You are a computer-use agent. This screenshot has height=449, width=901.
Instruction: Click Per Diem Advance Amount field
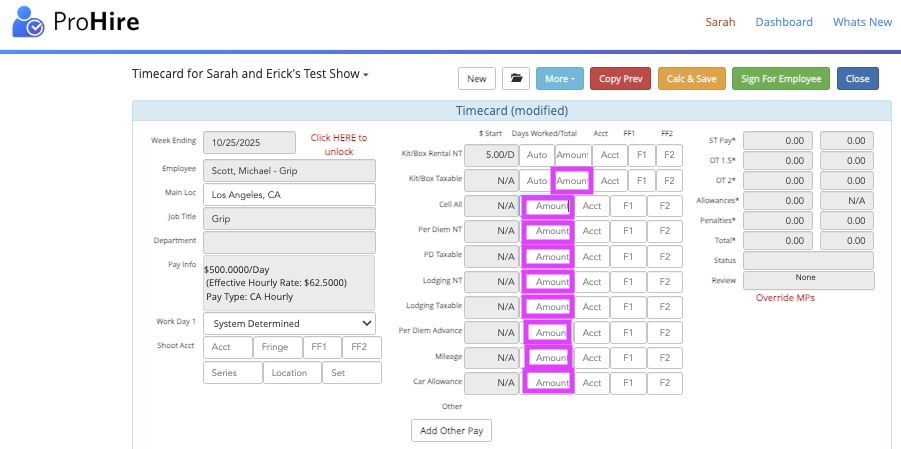[549, 332]
